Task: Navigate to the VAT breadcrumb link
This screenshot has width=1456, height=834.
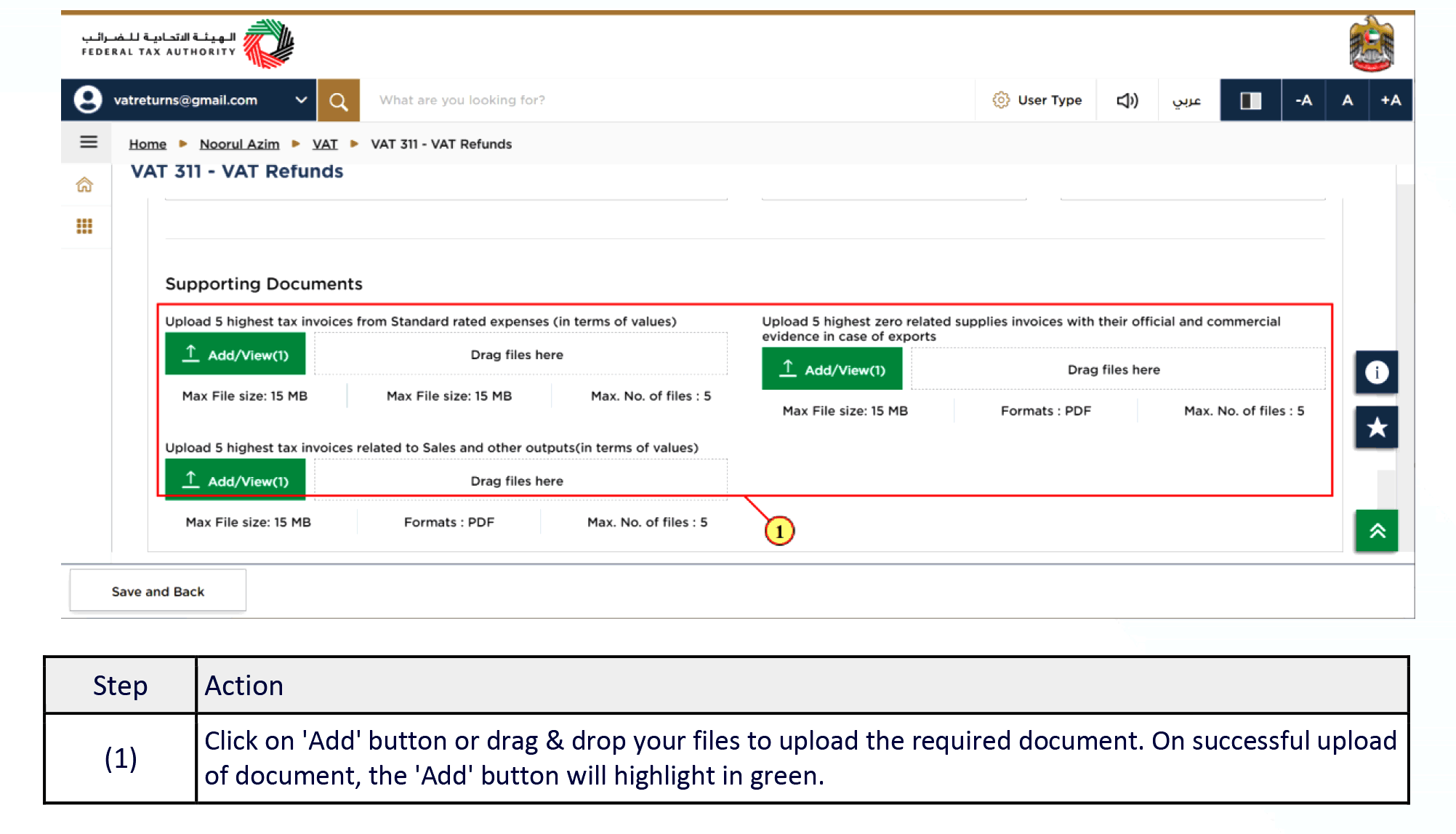Action: tap(324, 143)
